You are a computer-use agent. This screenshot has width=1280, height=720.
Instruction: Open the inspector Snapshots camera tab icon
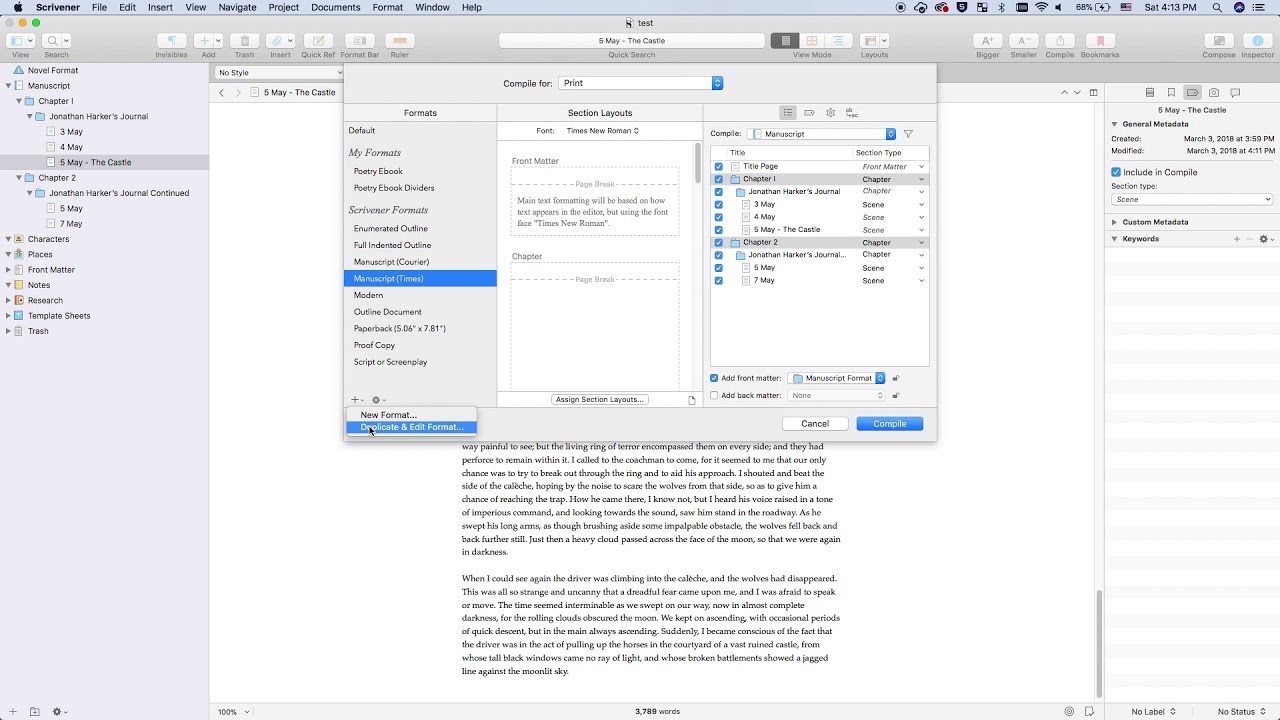click(1214, 92)
